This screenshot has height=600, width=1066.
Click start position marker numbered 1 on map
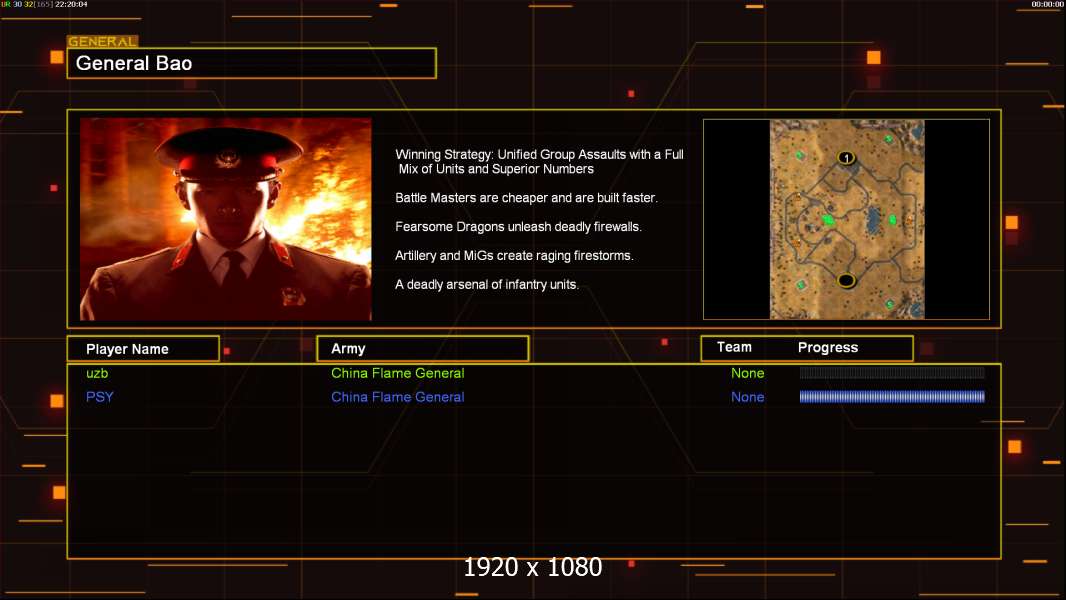846,158
